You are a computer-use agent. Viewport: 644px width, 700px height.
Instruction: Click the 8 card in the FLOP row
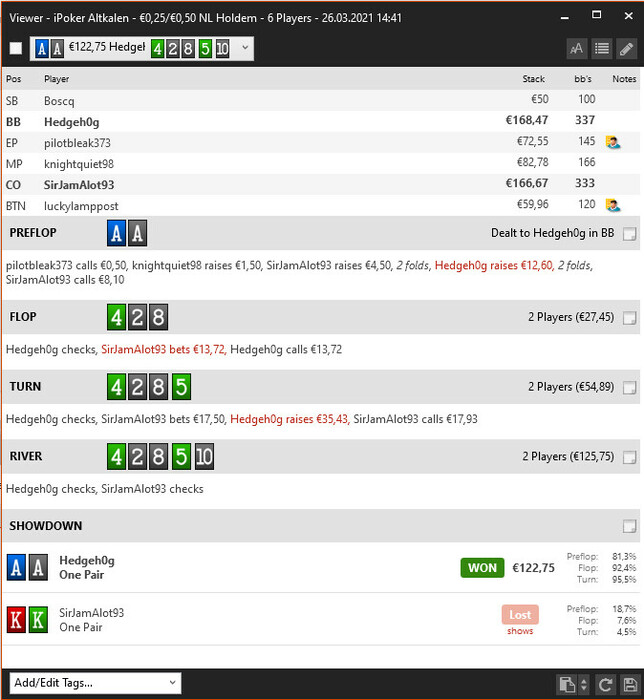point(158,317)
